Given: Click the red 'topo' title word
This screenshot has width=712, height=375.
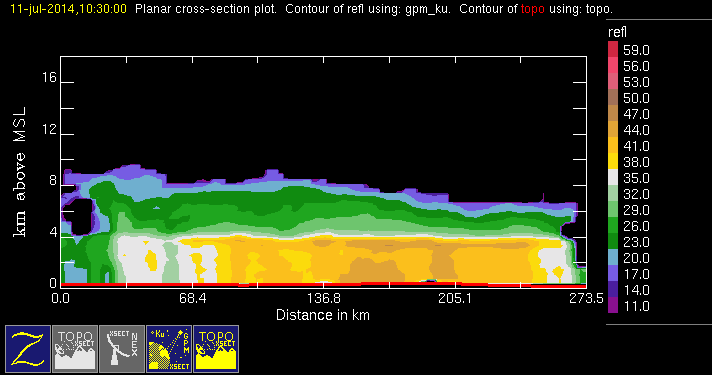Looking at the screenshot, I should [533, 9].
